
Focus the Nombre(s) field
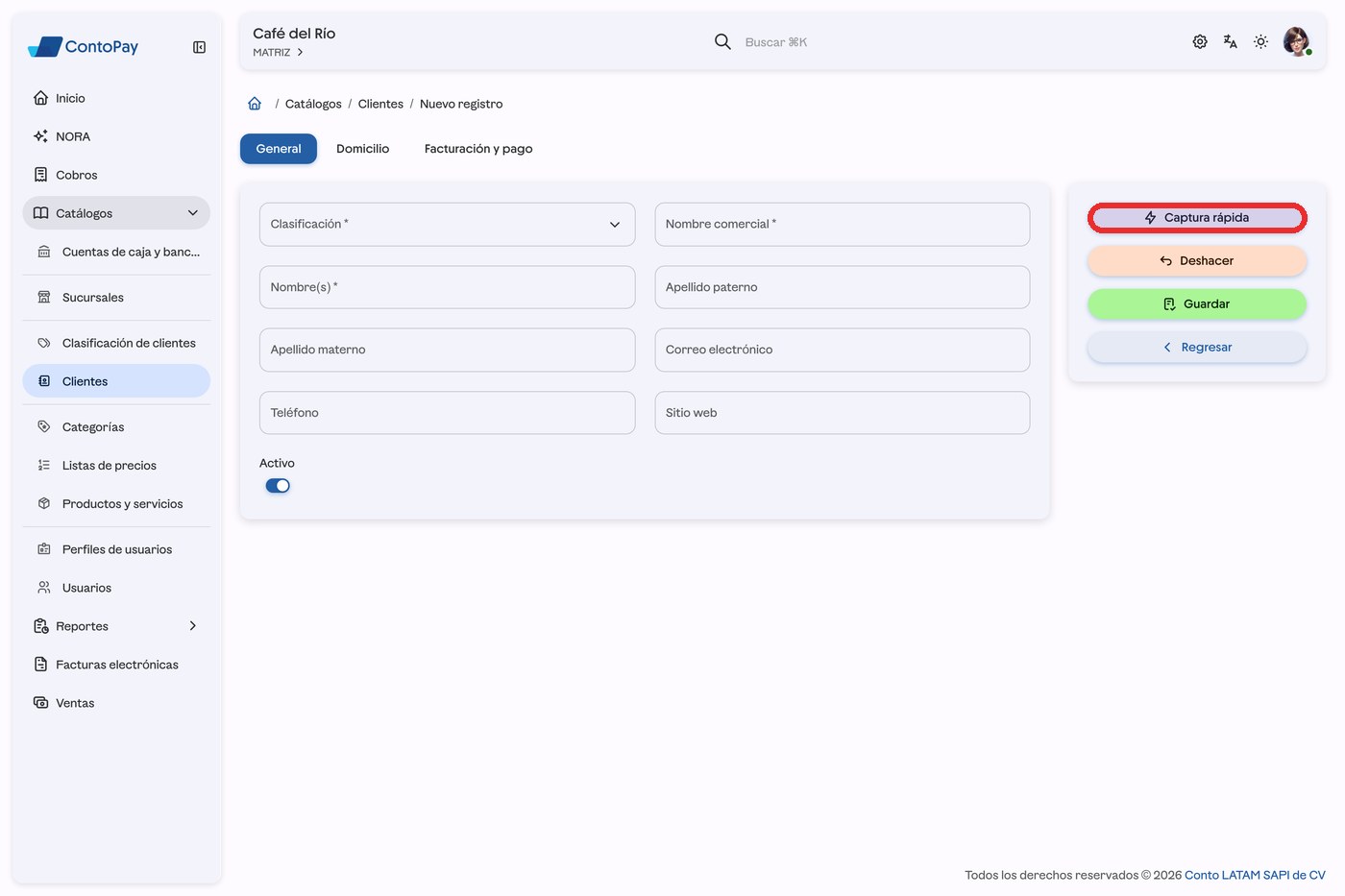coord(447,287)
